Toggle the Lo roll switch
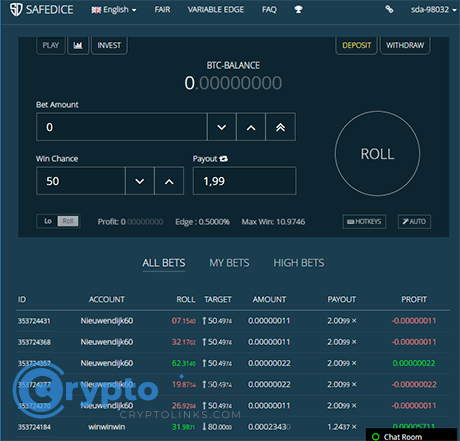460x441 pixels. click(58, 221)
